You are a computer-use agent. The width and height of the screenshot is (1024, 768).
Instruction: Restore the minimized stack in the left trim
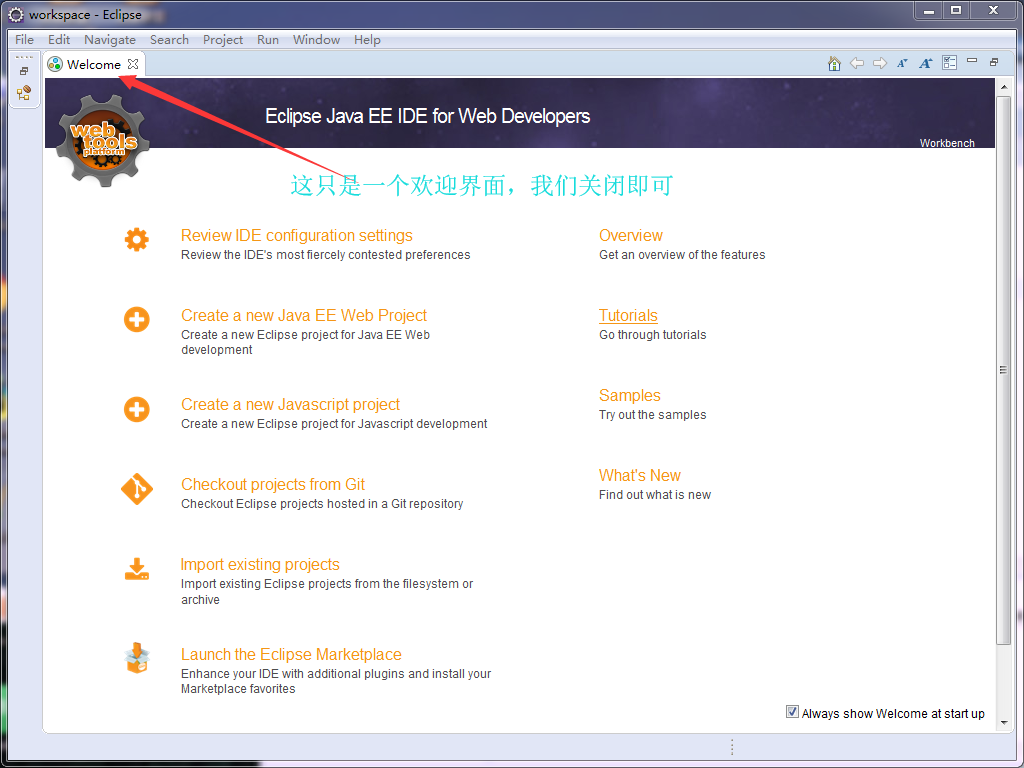coord(24,71)
